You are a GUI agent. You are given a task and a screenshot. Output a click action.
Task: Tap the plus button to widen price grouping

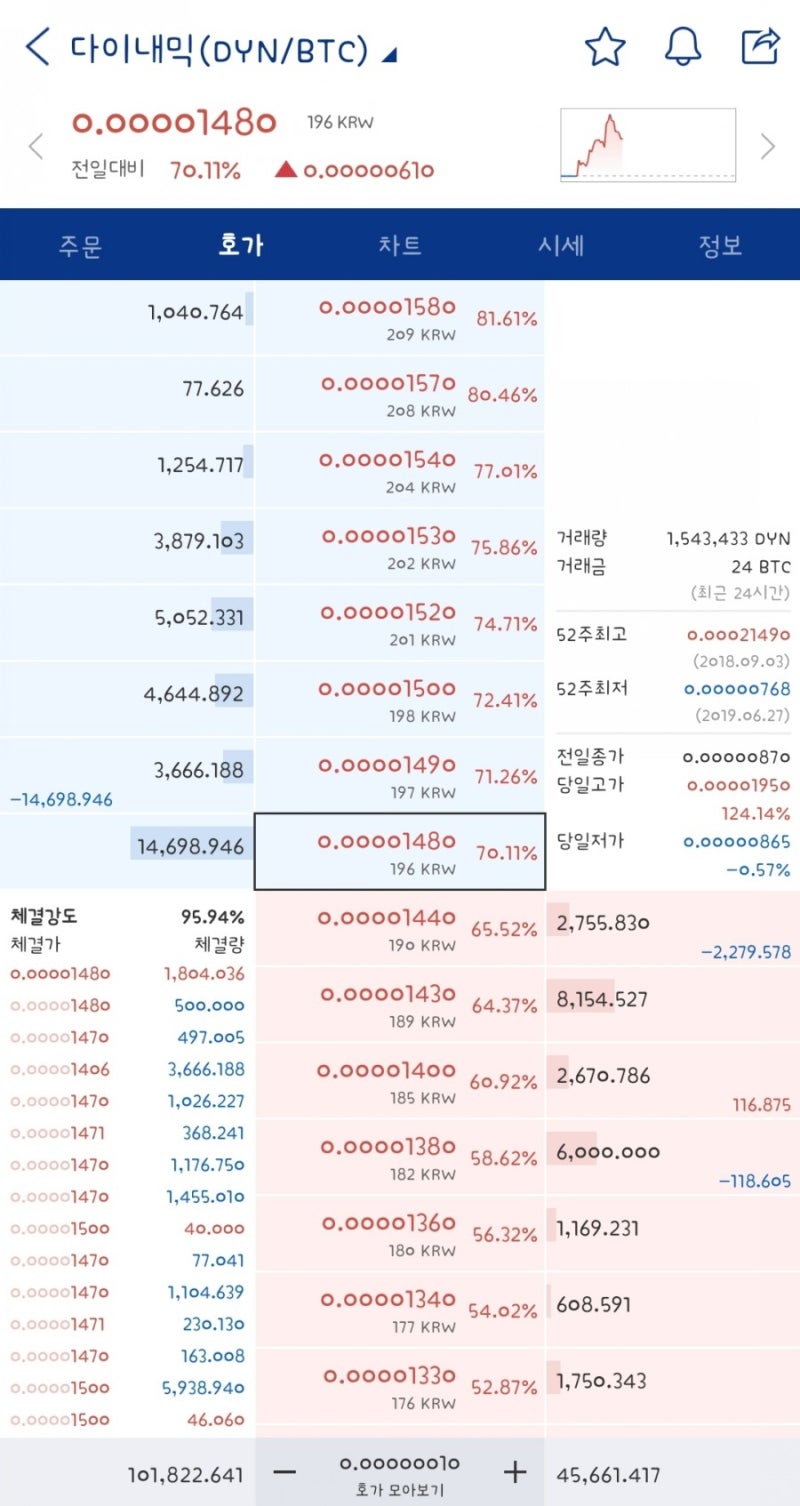click(514, 1471)
